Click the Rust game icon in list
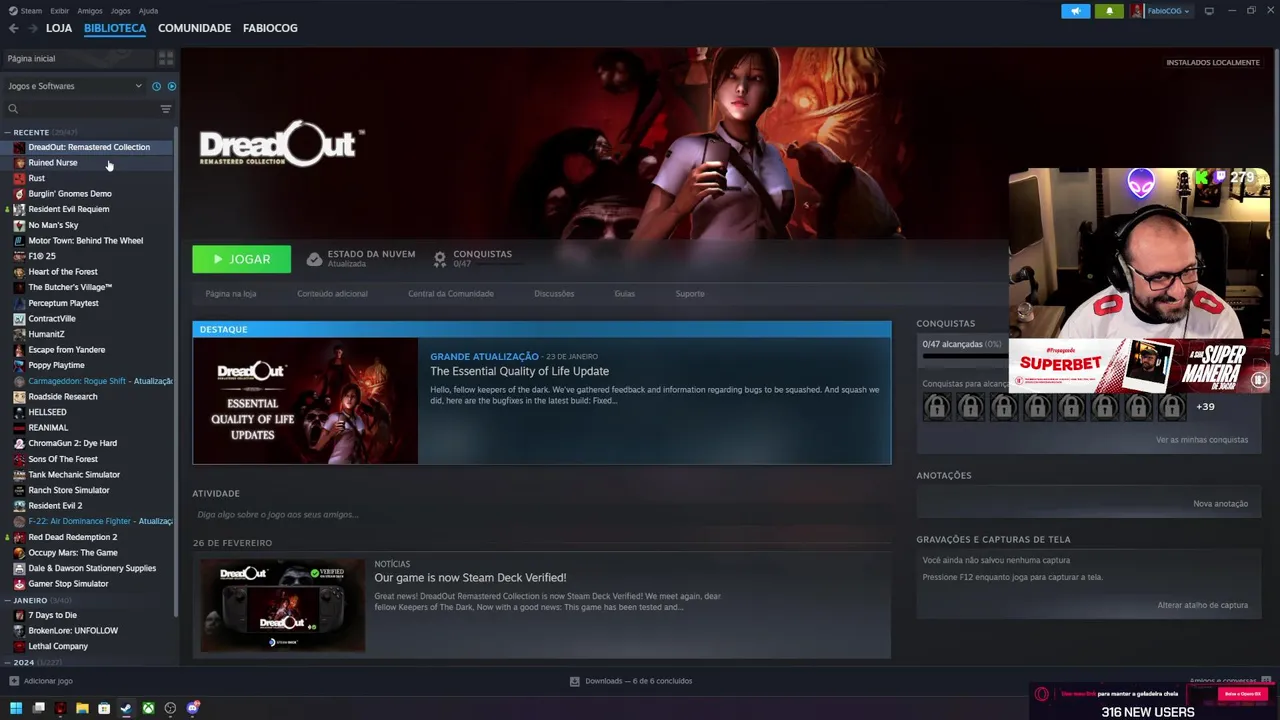Viewport: 1280px width, 720px height. [19, 178]
